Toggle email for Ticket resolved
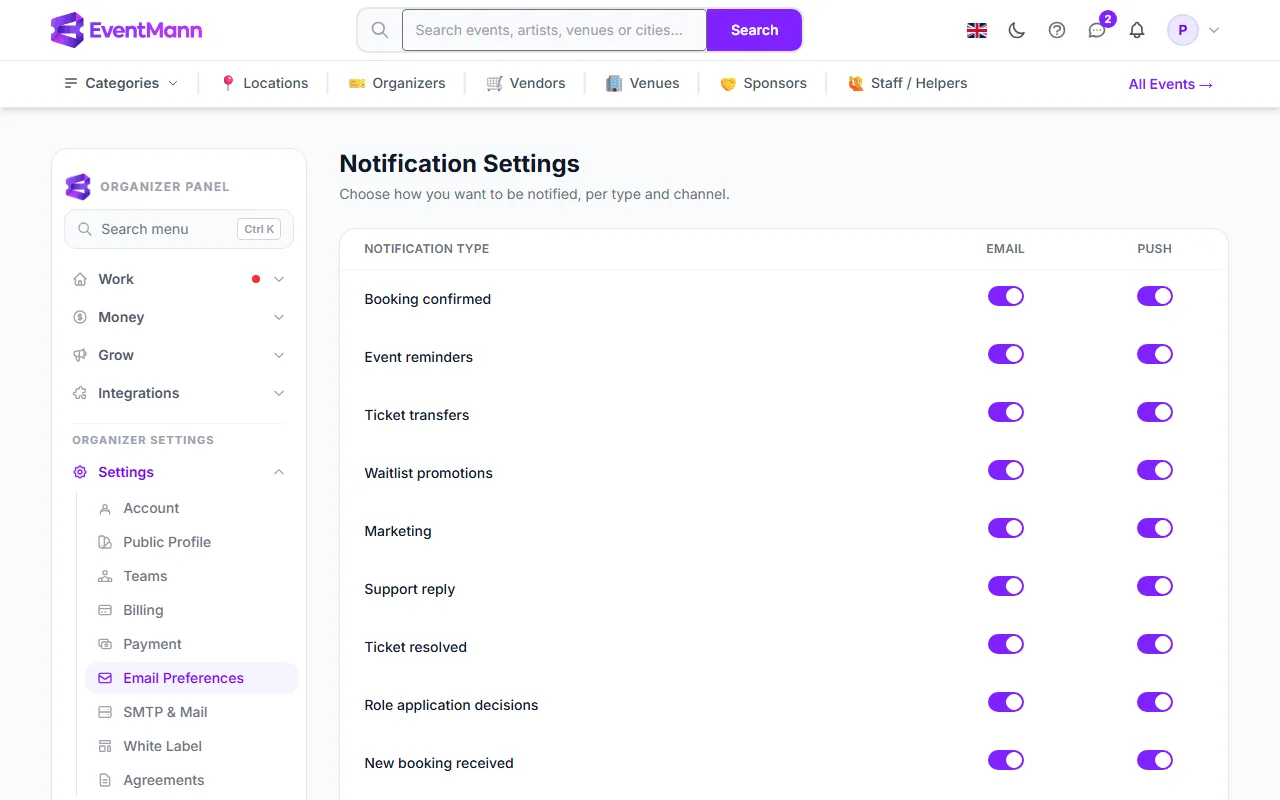This screenshot has width=1280, height=800. [1006, 644]
